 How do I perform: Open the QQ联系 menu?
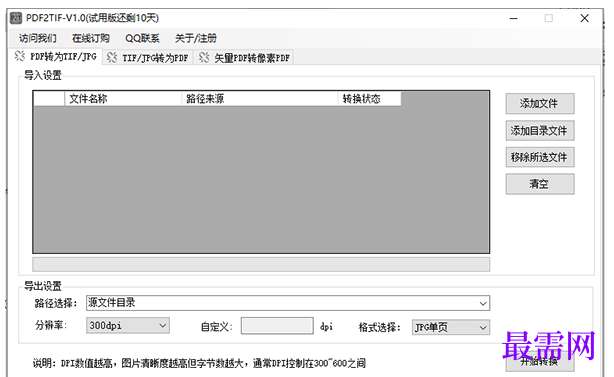click(142, 38)
